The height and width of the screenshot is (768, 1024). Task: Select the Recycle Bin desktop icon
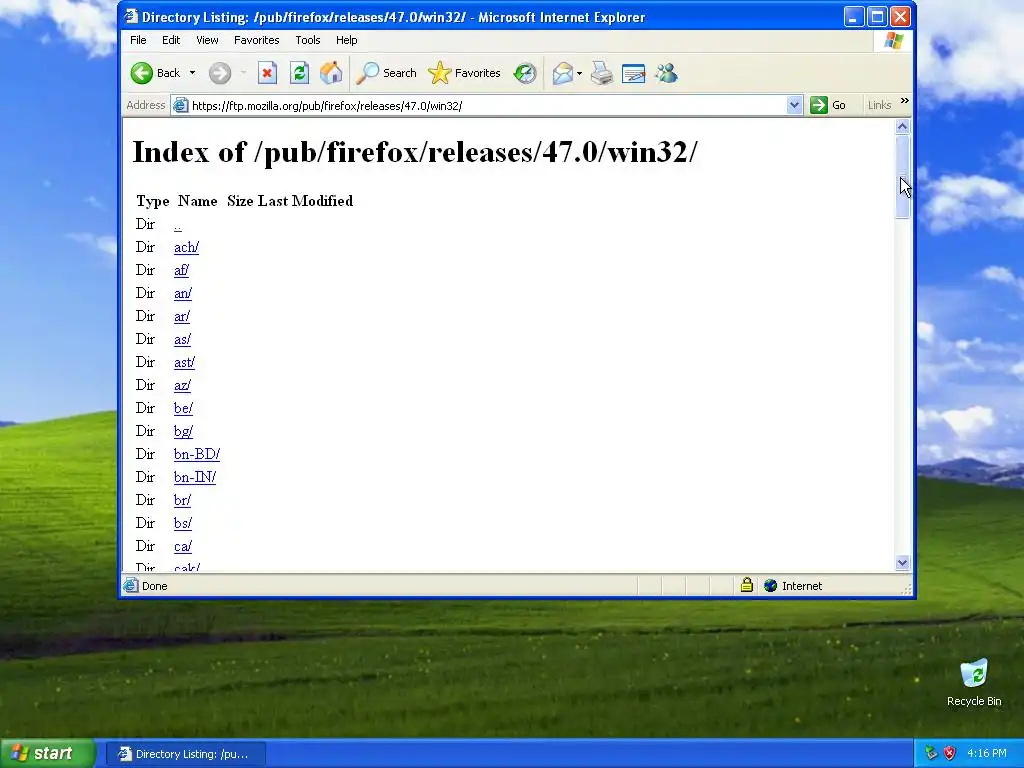click(x=974, y=683)
